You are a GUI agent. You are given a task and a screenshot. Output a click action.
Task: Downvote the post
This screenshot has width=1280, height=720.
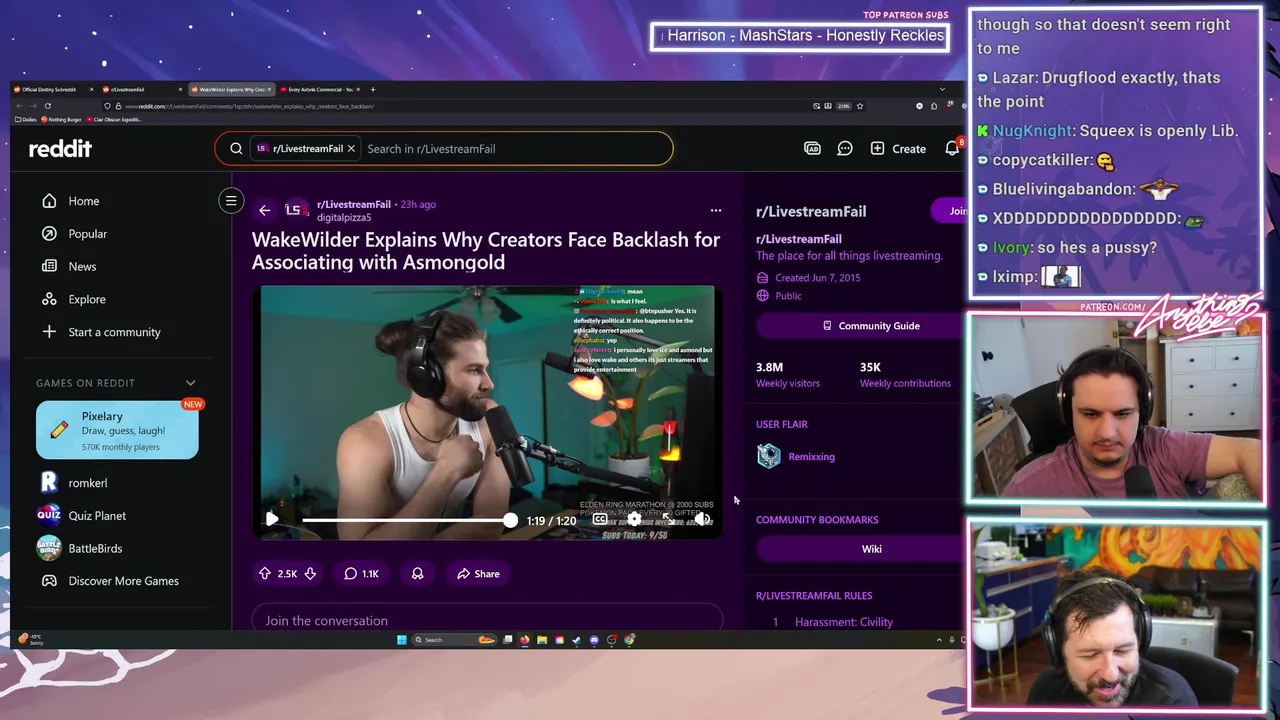[x=310, y=574]
